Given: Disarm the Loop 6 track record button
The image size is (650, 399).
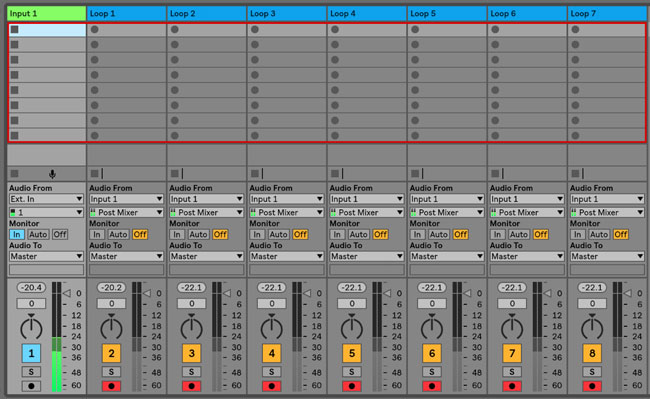Looking at the screenshot, I should 512,386.
